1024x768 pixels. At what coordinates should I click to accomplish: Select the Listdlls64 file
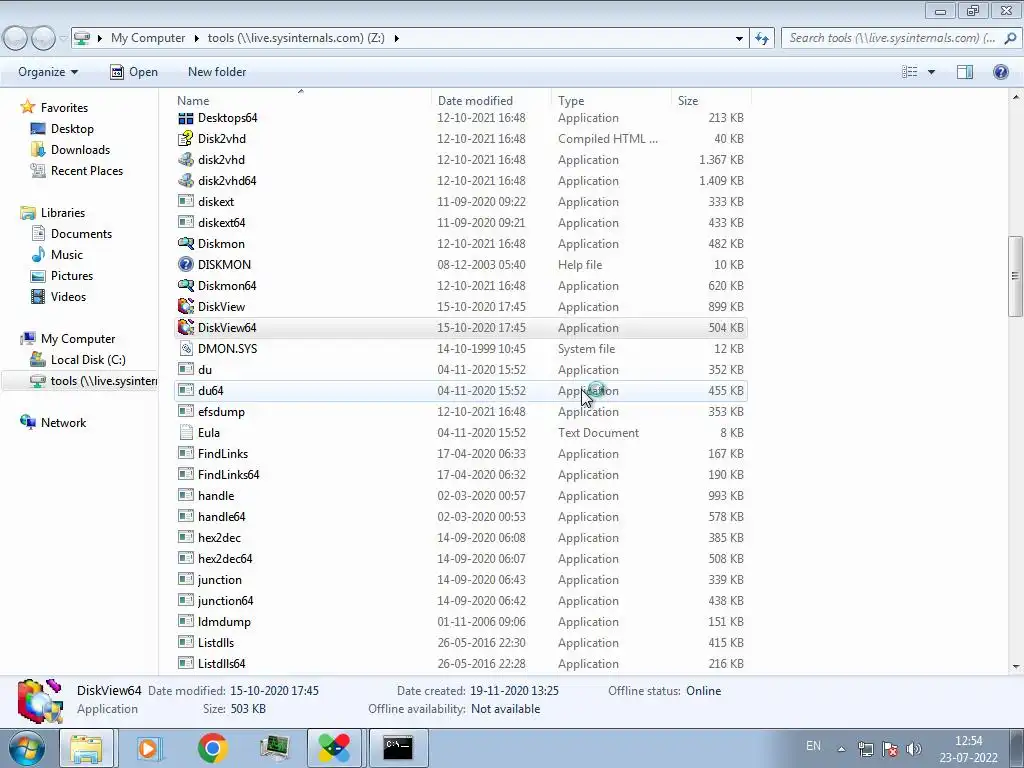point(221,664)
